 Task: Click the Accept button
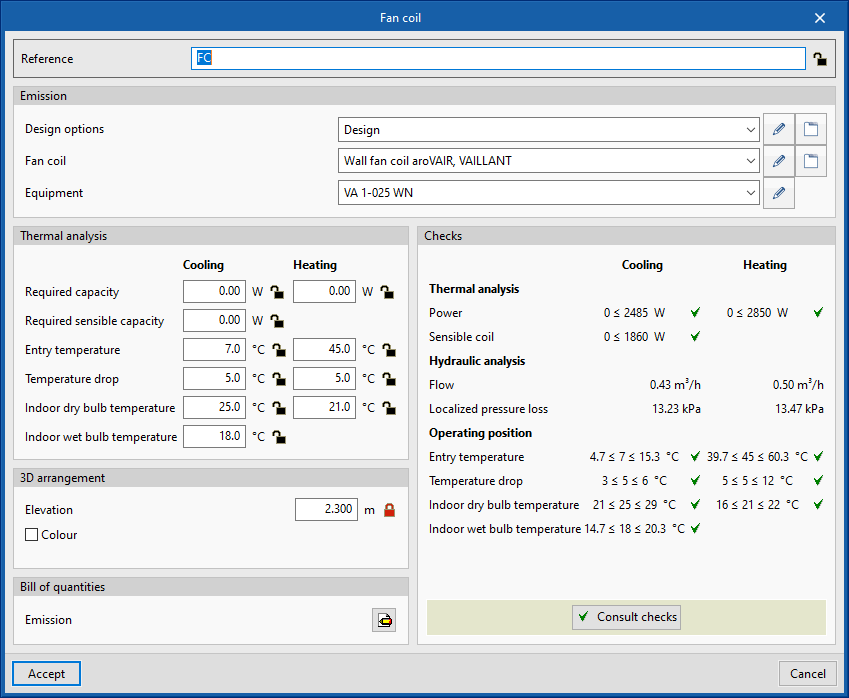point(46,674)
